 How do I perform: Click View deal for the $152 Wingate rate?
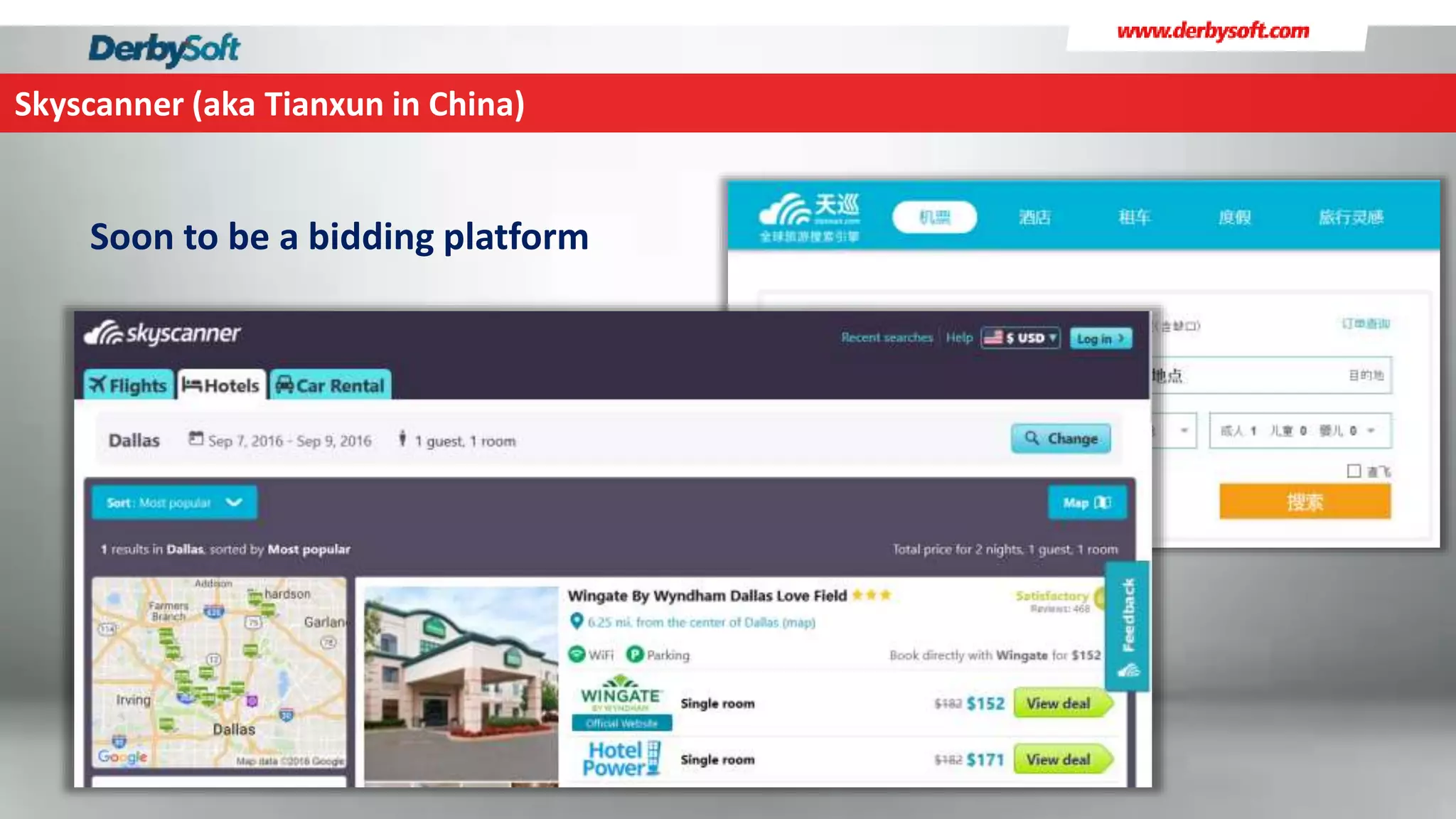[x=1059, y=703]
